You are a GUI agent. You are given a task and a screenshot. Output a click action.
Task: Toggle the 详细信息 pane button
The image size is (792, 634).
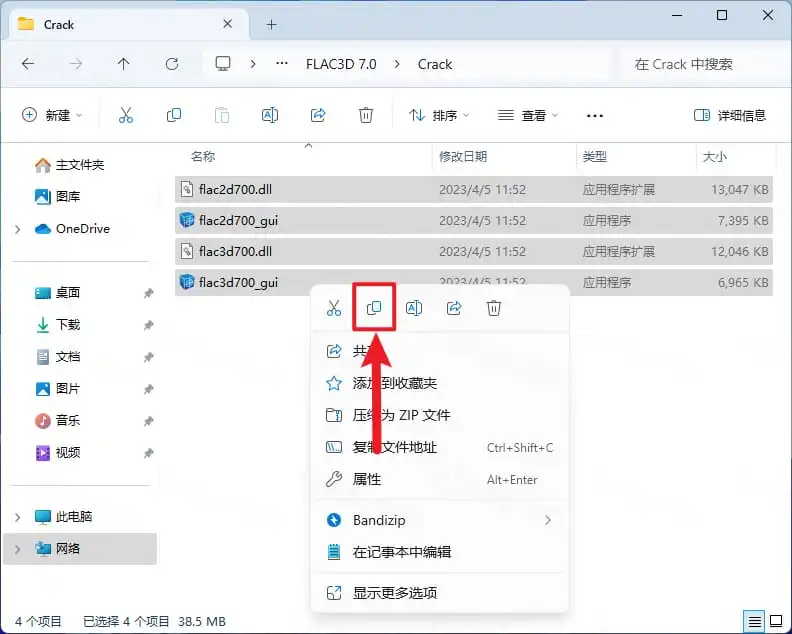coord(729,116)
